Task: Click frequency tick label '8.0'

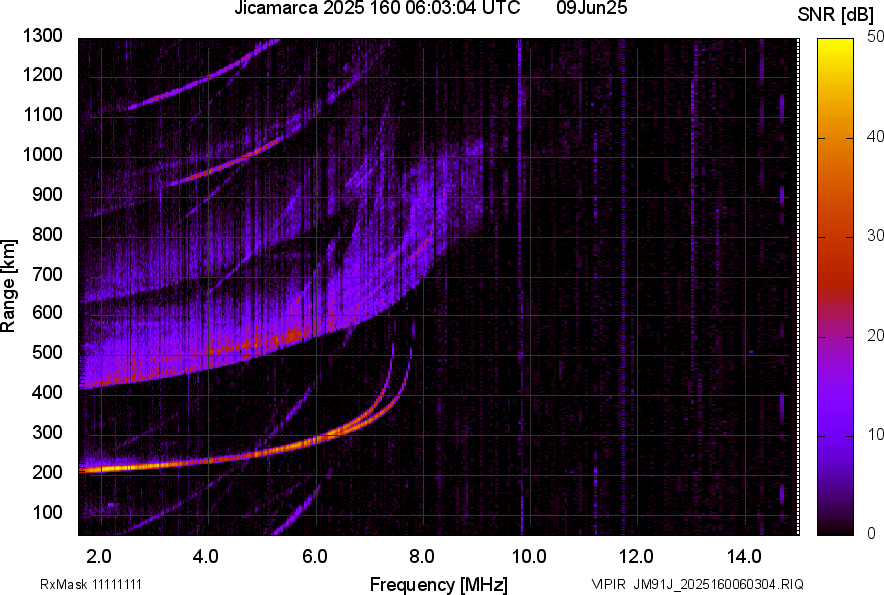Action: click(x=422, y=557)
